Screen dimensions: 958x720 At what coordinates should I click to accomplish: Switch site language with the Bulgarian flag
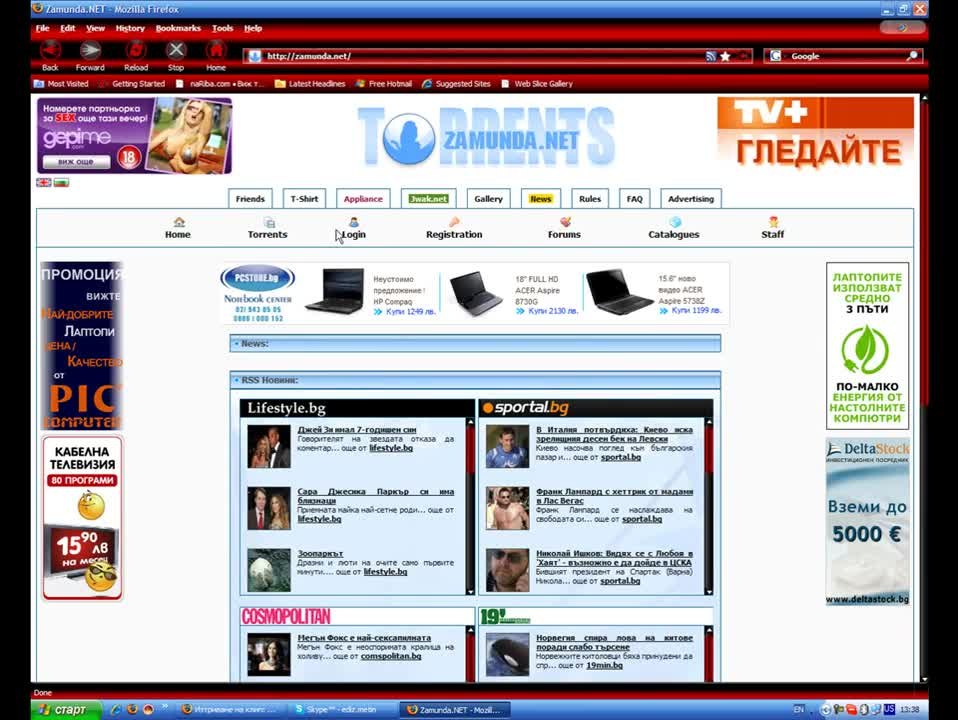61,182
